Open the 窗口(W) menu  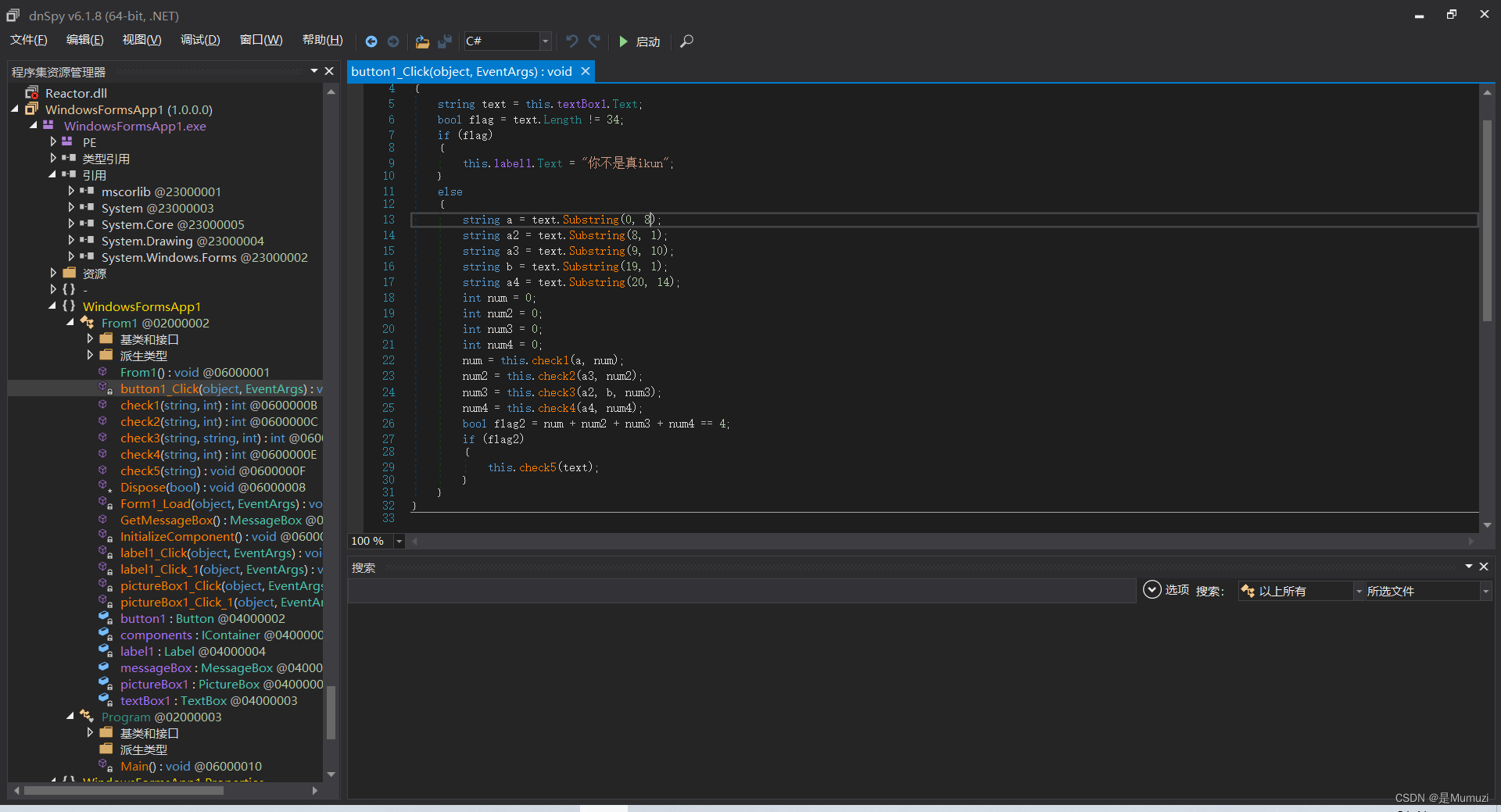pyautogui.click(x=261, y=40)
